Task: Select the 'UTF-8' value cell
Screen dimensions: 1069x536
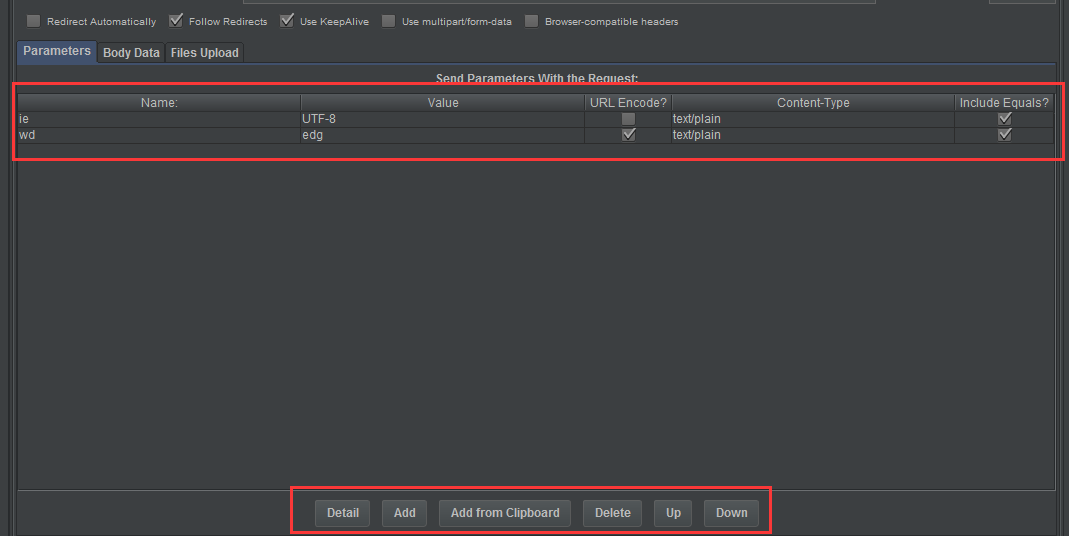Action: click(x=442, y=119)
